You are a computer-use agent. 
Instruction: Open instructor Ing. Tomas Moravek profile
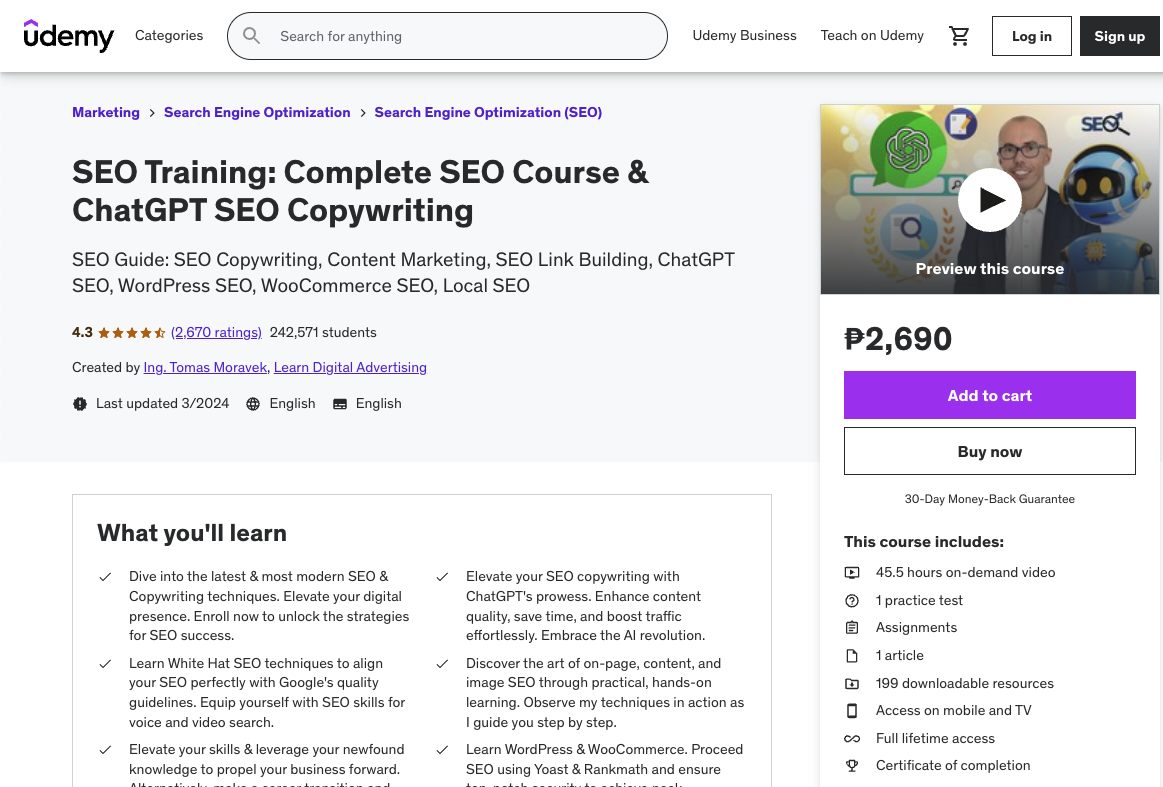pyautogui.click(x=205, y=367)
